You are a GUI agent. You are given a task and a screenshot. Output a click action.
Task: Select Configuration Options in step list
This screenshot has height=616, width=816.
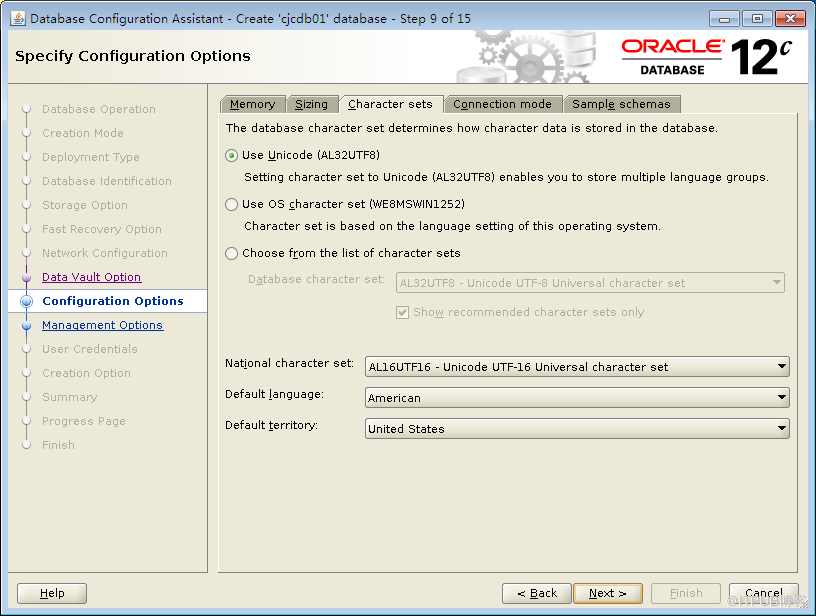click(x=113, y=301)
